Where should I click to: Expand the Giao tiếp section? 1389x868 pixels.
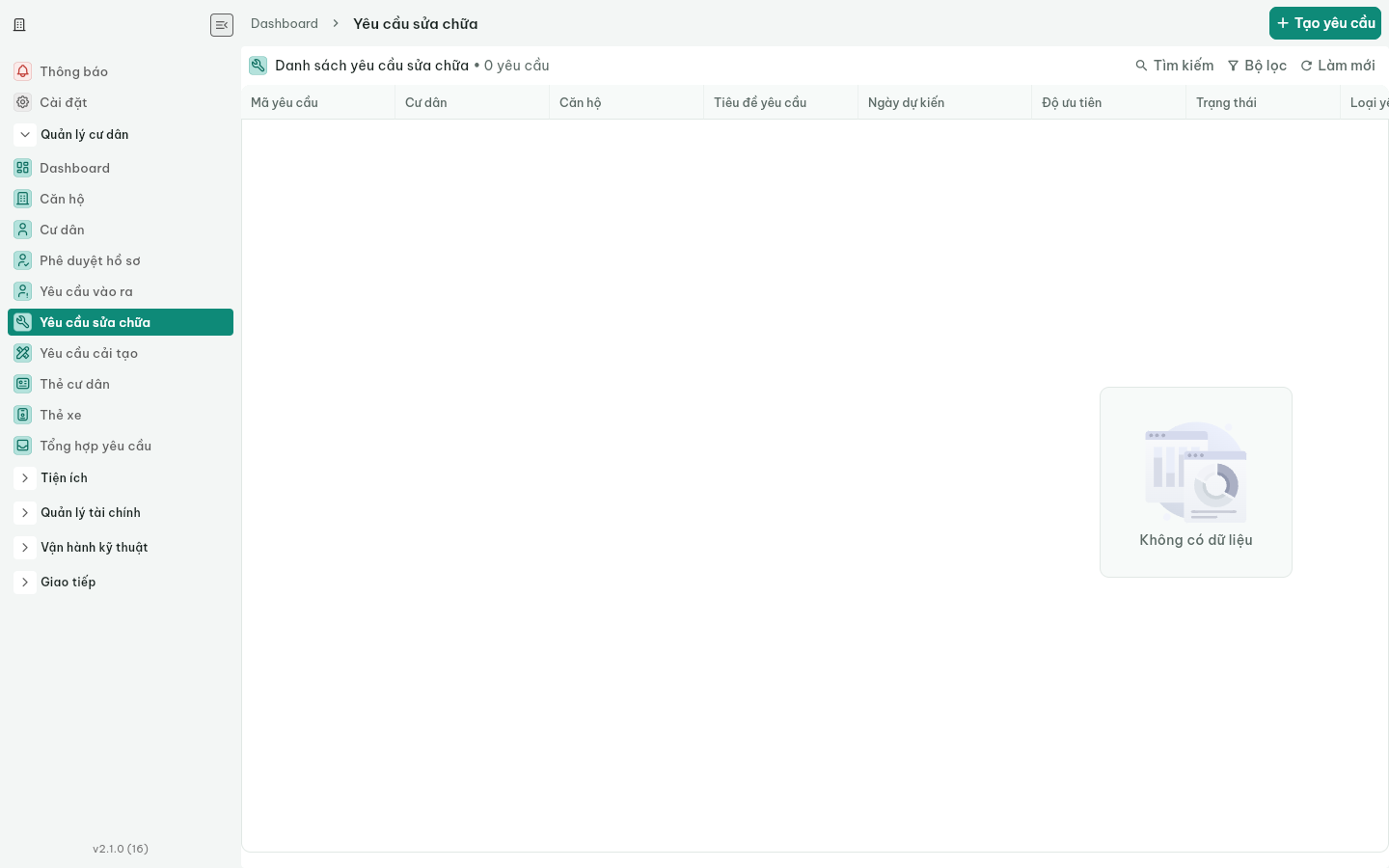[25, 583]
